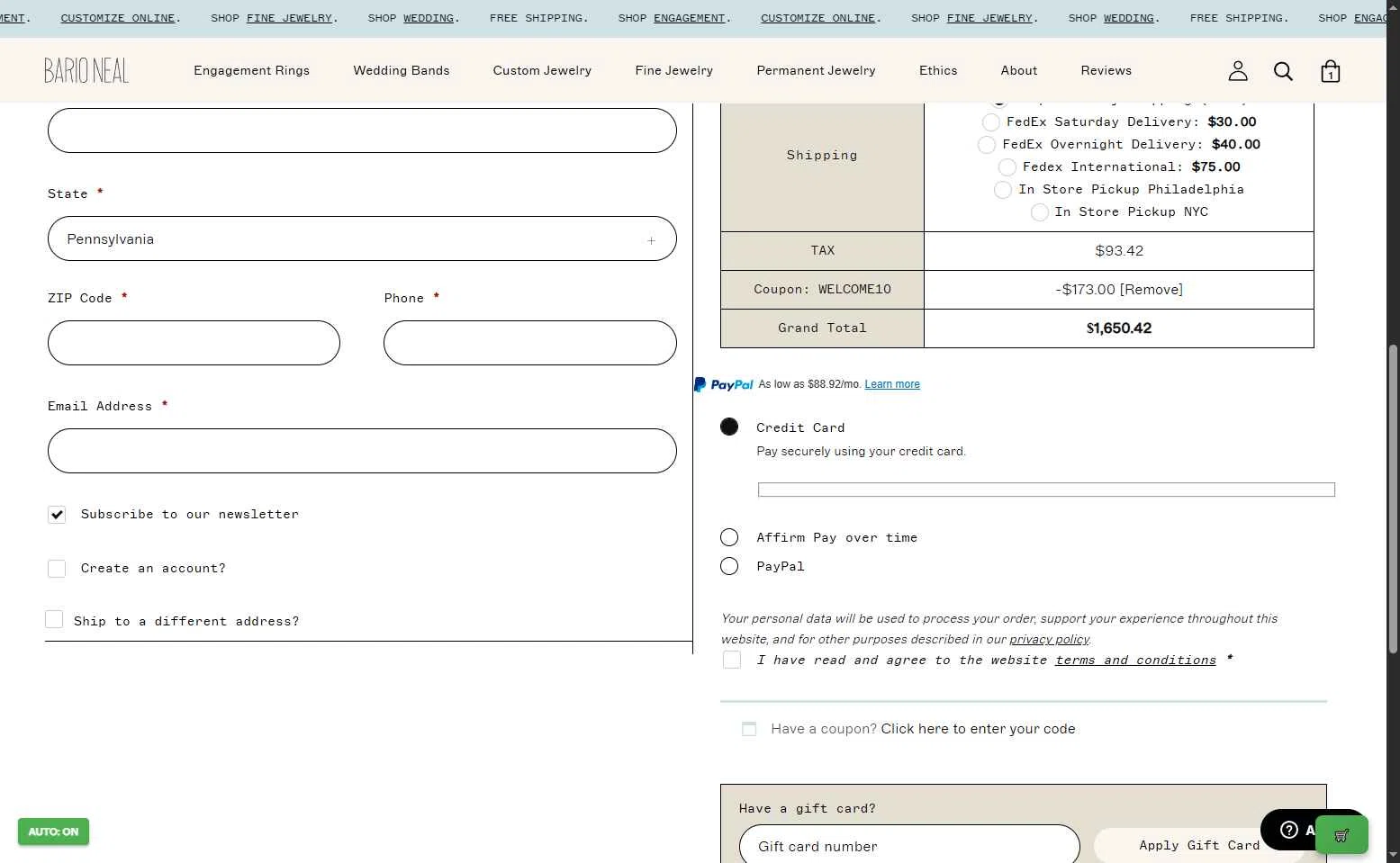Uncheck Subscribe to our newsletter

57,515
